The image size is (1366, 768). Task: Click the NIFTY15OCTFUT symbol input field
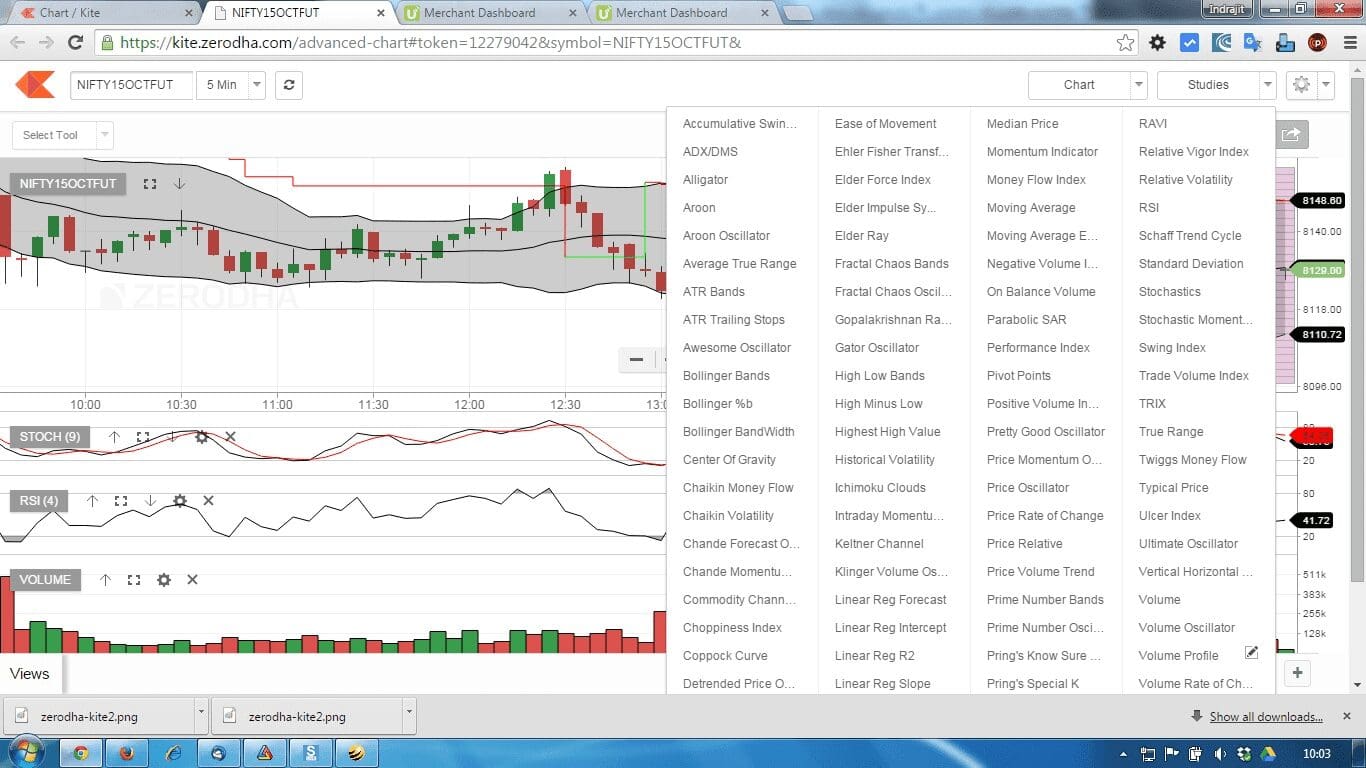[131, 85]
